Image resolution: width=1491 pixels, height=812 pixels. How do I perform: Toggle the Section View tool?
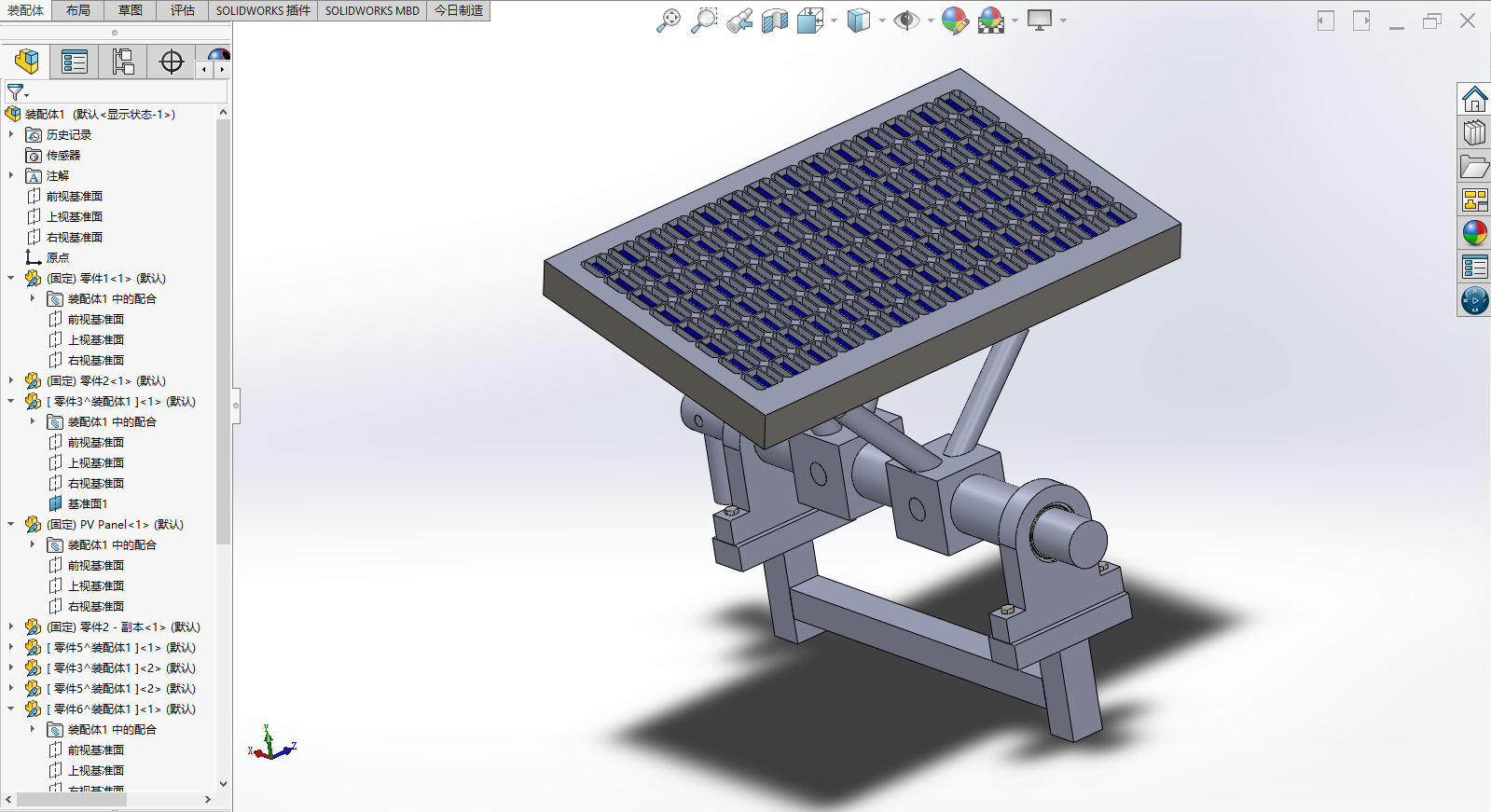click(775, 21)
